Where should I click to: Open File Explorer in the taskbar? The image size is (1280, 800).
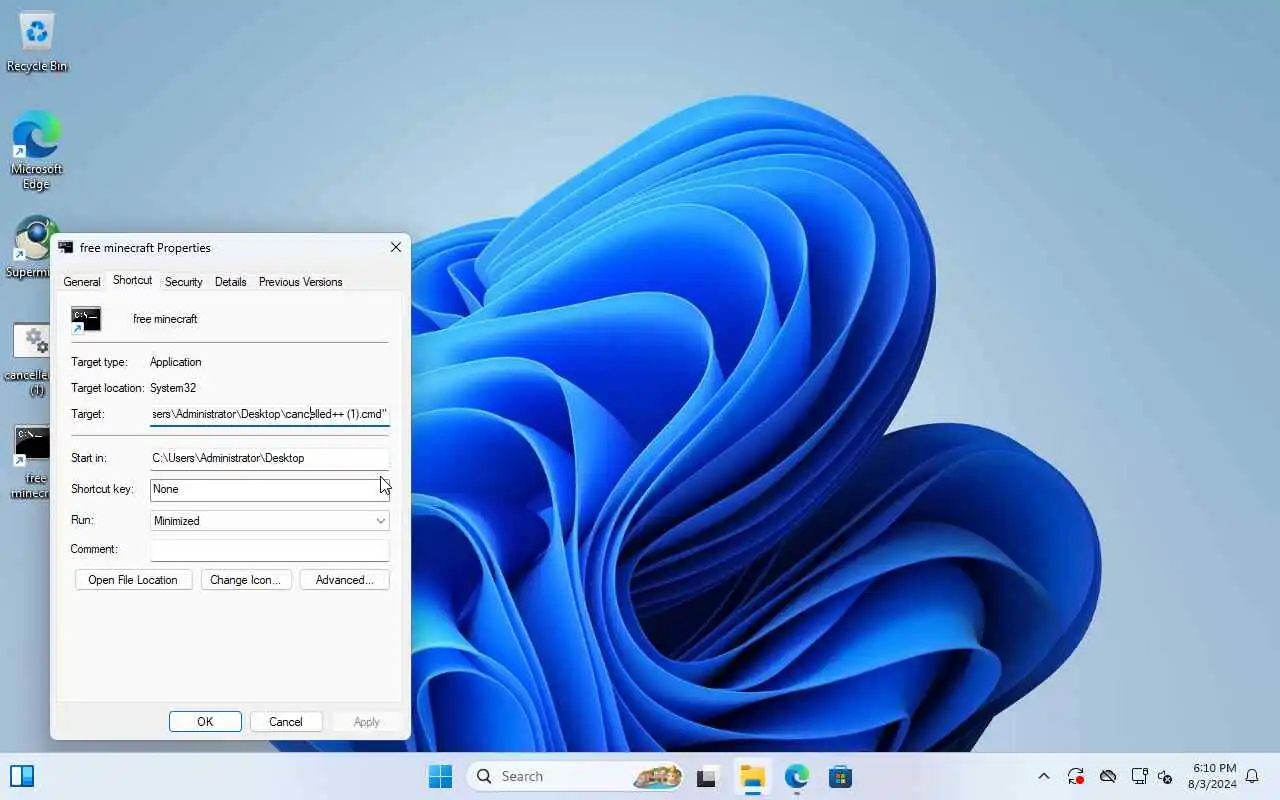tap(752, 776)
